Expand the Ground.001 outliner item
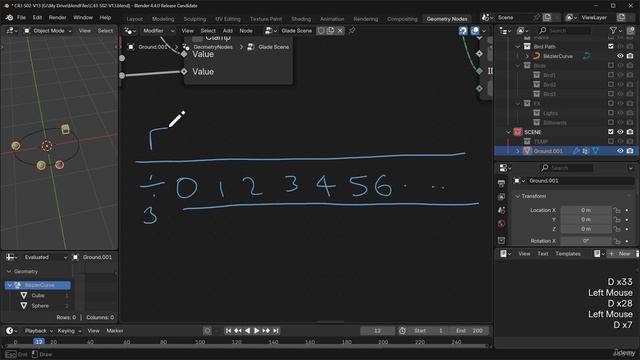 518,151
